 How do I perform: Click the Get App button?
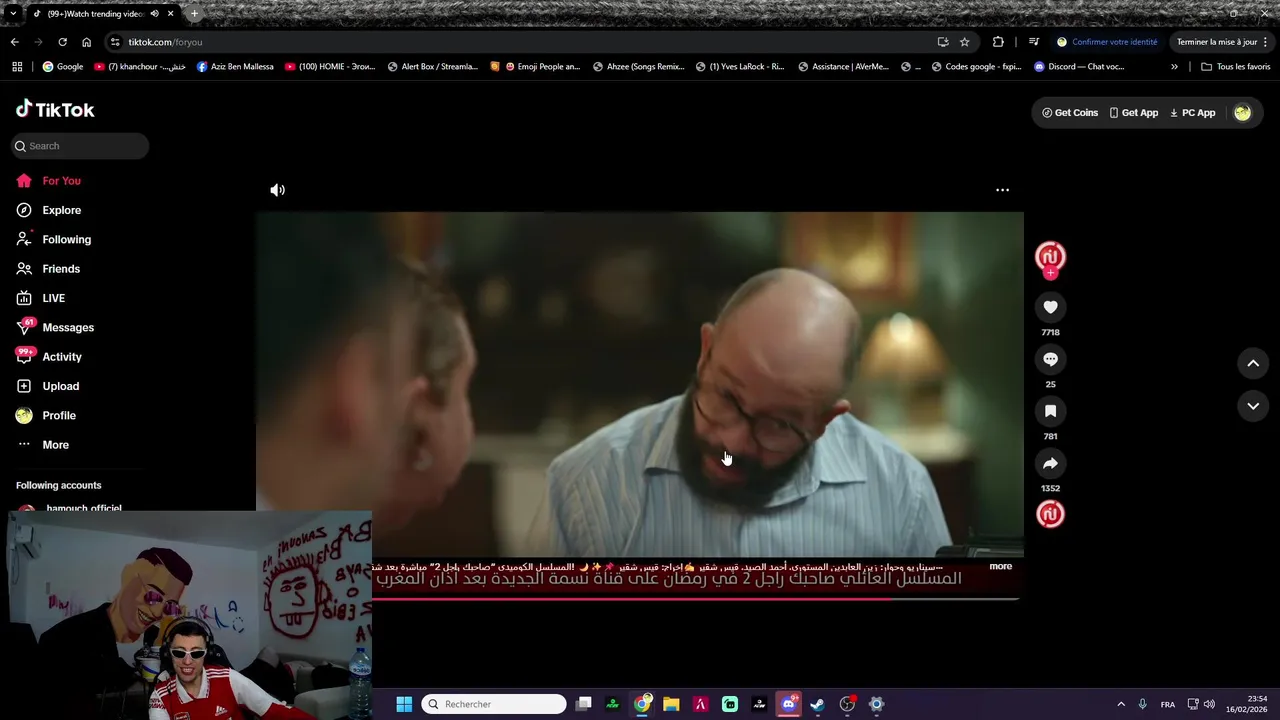click(1134, 113)
